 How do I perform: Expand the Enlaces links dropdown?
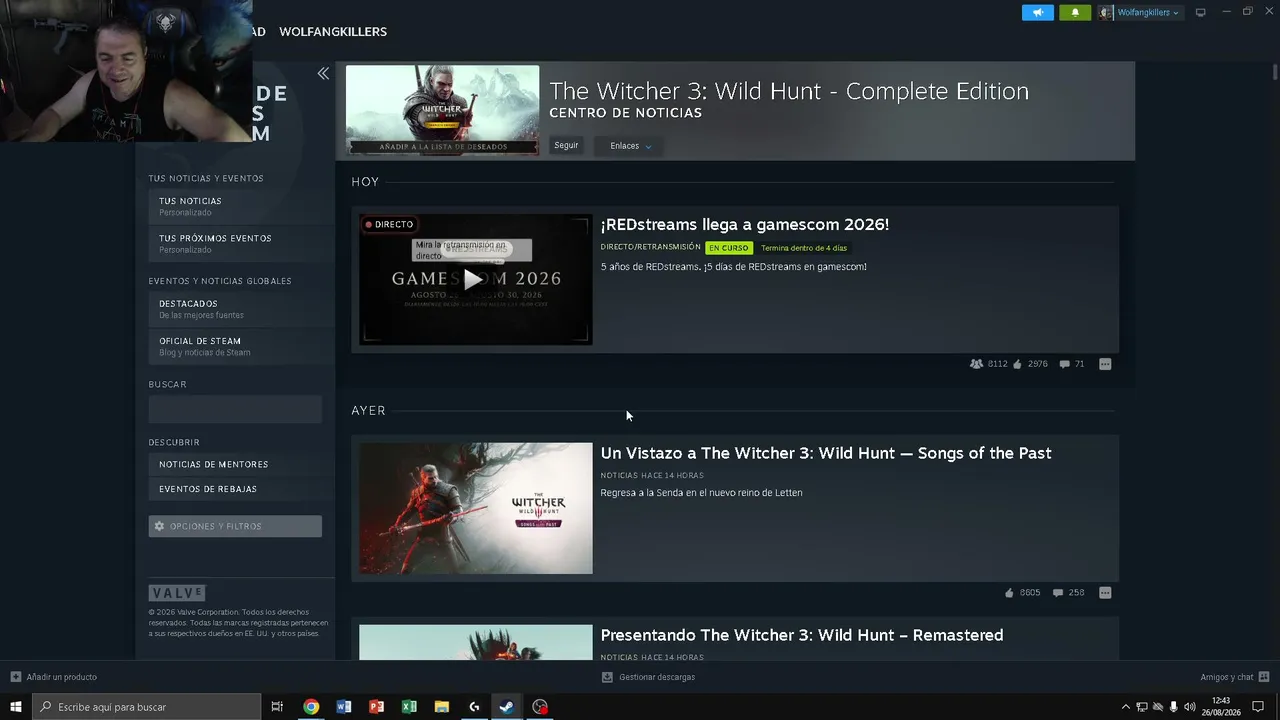pos(630,146)
